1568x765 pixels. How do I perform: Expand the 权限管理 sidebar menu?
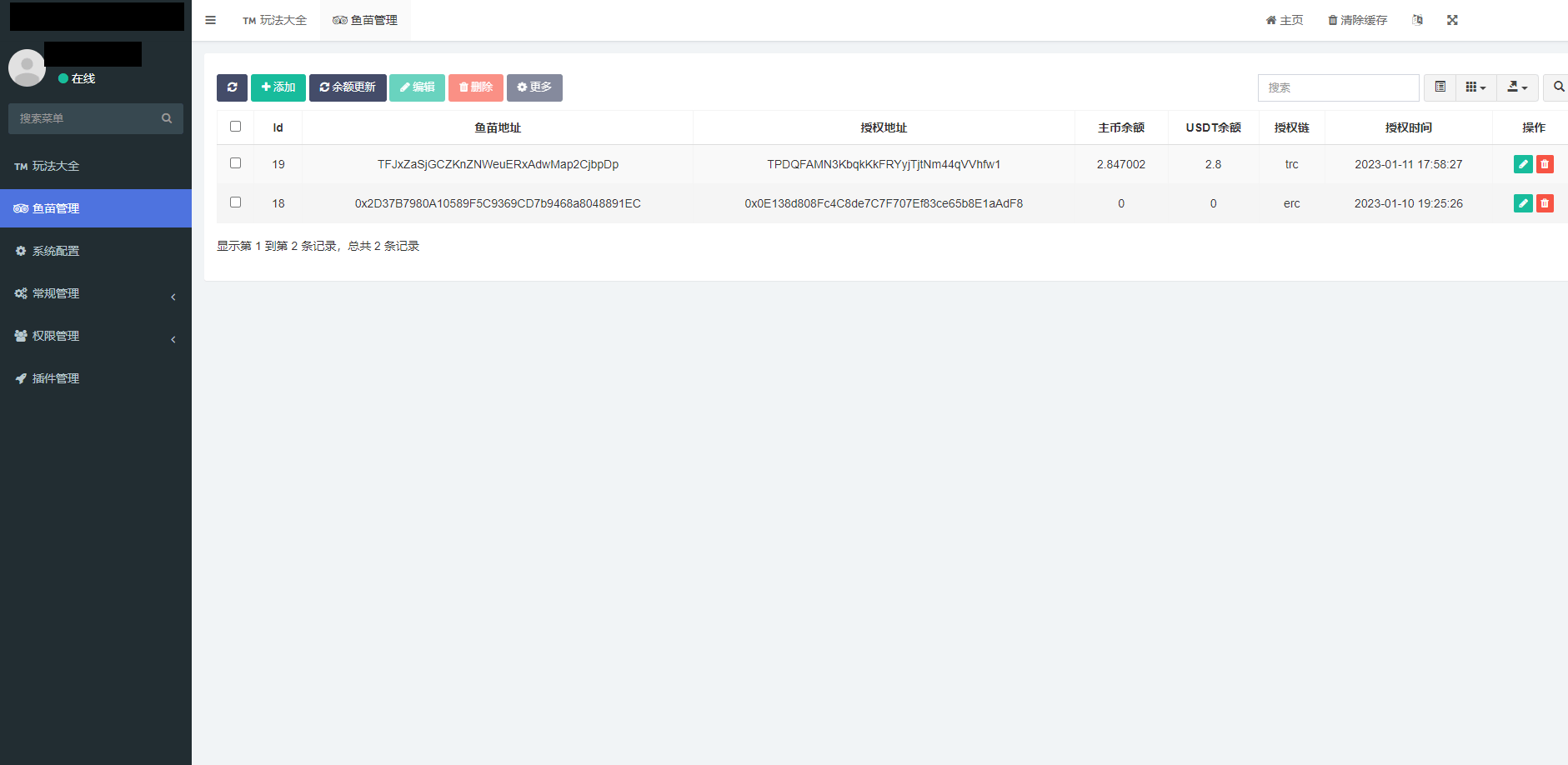(x=95, y=336)
